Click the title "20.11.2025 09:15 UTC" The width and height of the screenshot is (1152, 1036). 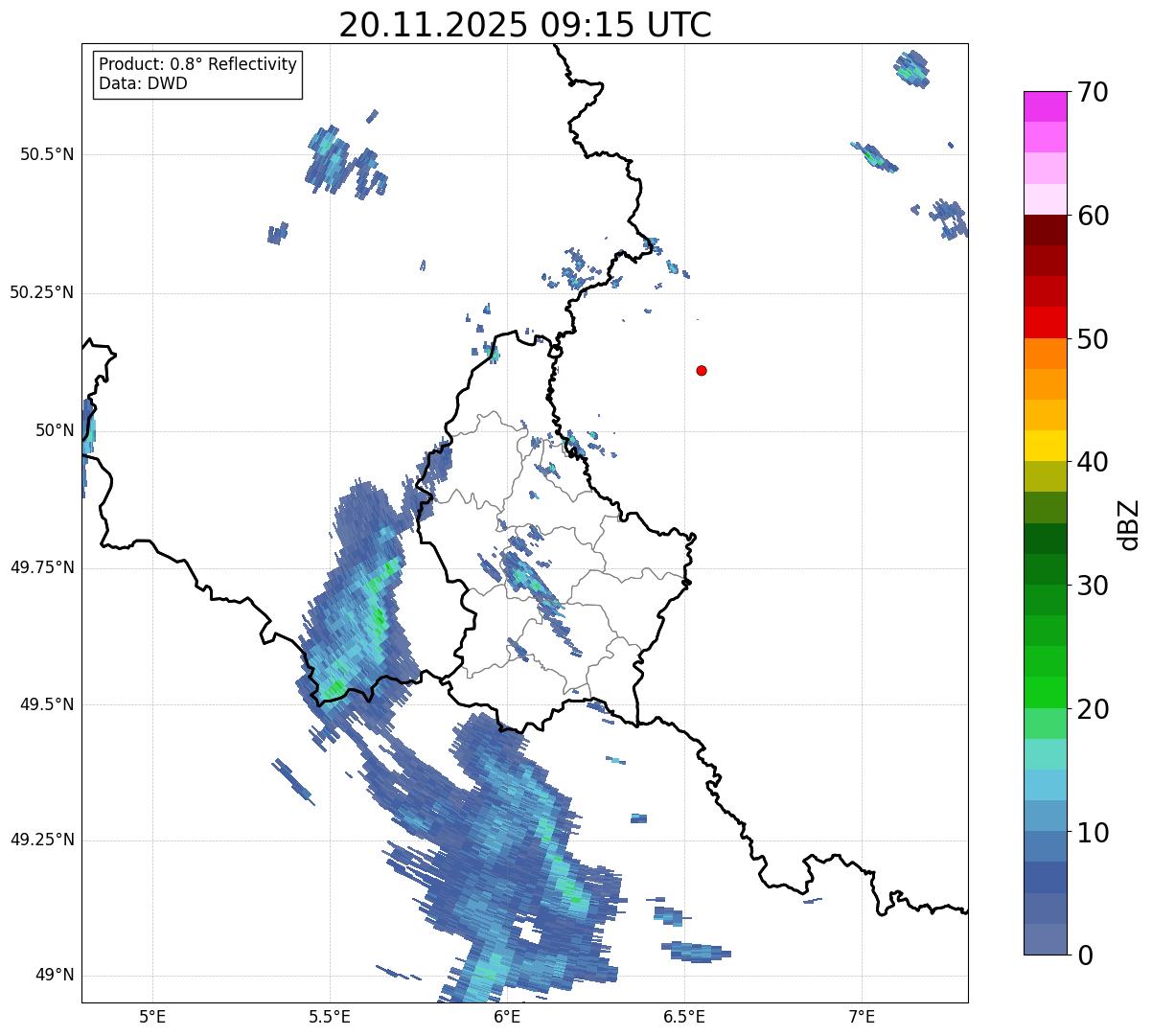[x=525, y=25]
